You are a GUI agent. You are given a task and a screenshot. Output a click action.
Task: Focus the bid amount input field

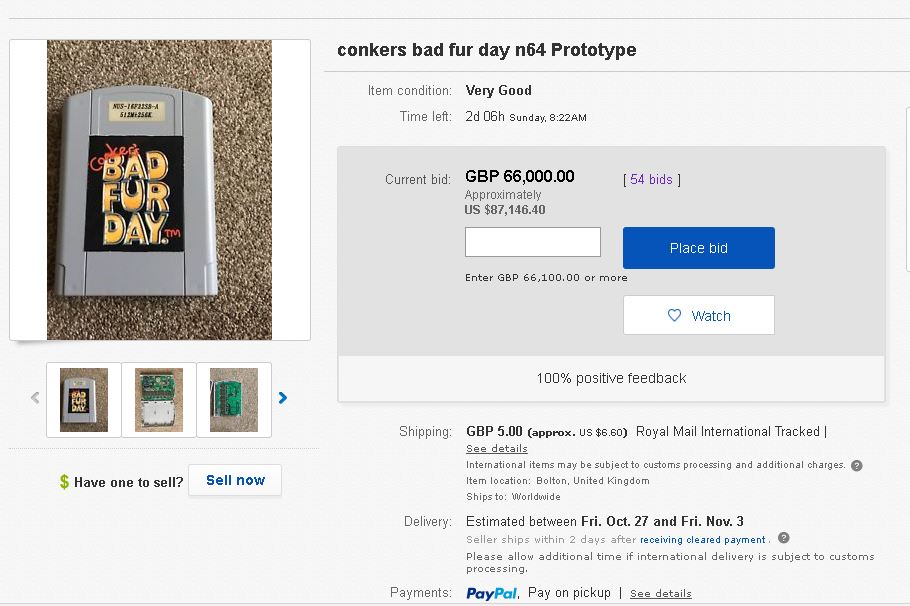click(533, 242)
